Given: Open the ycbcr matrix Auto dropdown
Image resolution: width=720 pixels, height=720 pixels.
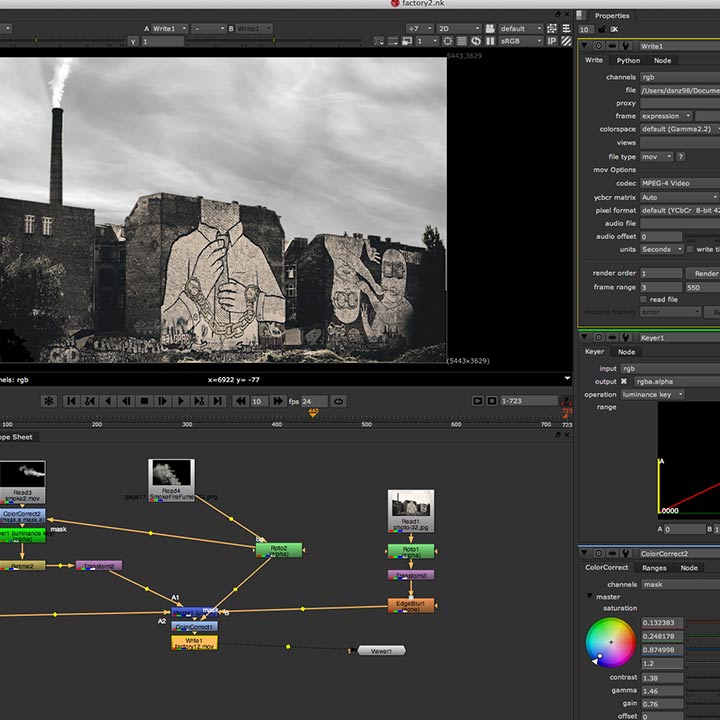Looking at the screenshot, I should coord(680,197).
